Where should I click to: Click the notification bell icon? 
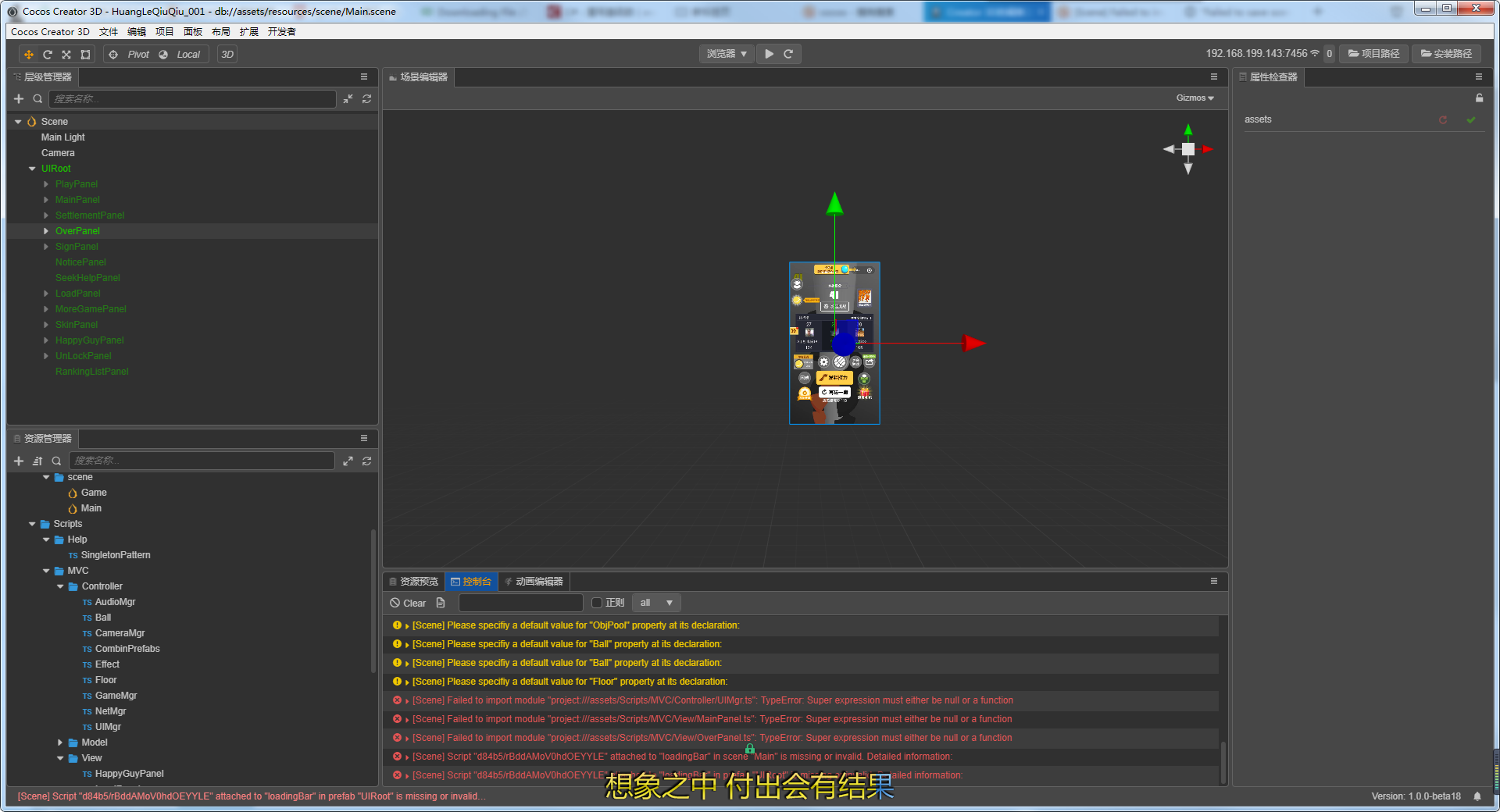pyautogui.click(x=1477, y=796)
